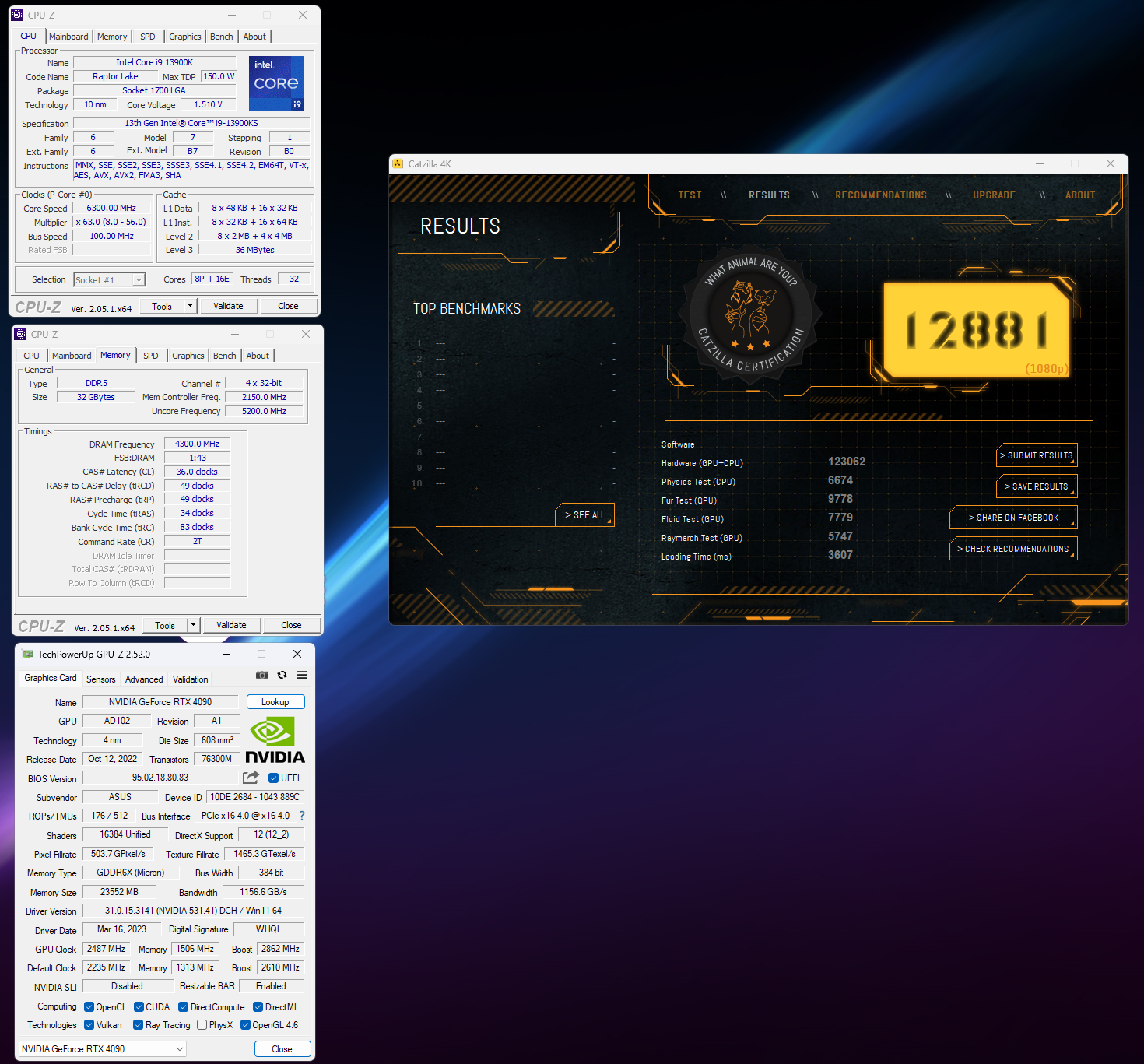Click CHECK RECOMMENDATIONS button

click(x=1013, y=549)
